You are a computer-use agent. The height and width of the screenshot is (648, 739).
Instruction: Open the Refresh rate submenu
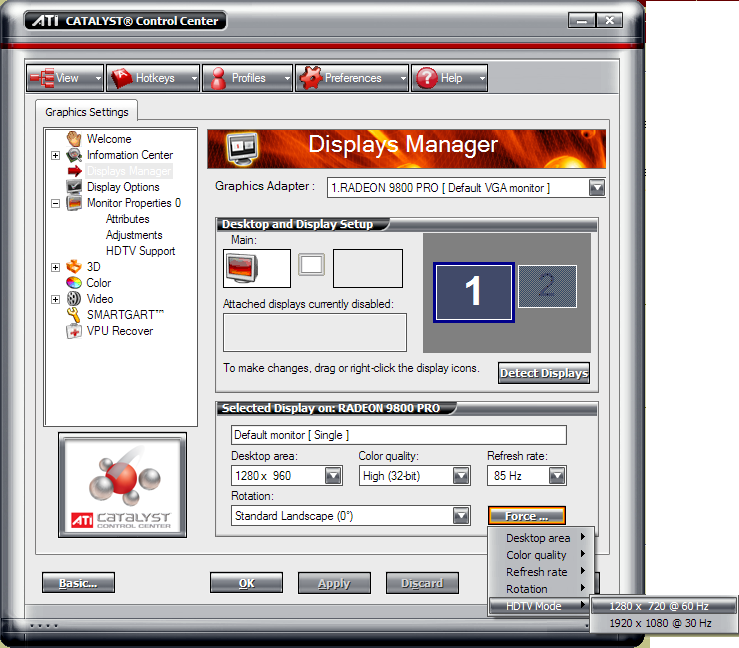(x=541, y=572)
